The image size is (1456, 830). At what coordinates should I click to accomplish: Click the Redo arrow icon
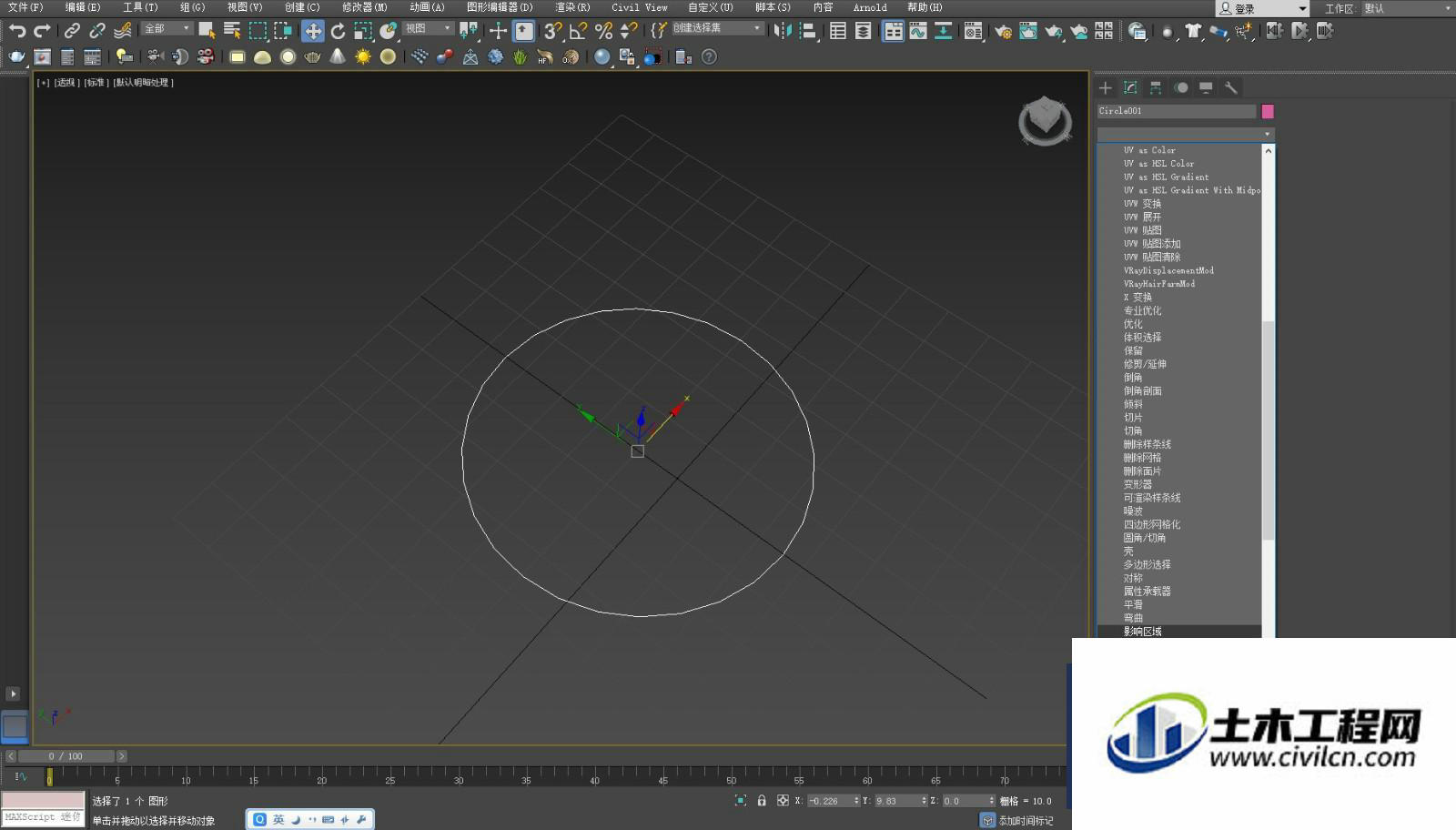click(x=42, y=31)
